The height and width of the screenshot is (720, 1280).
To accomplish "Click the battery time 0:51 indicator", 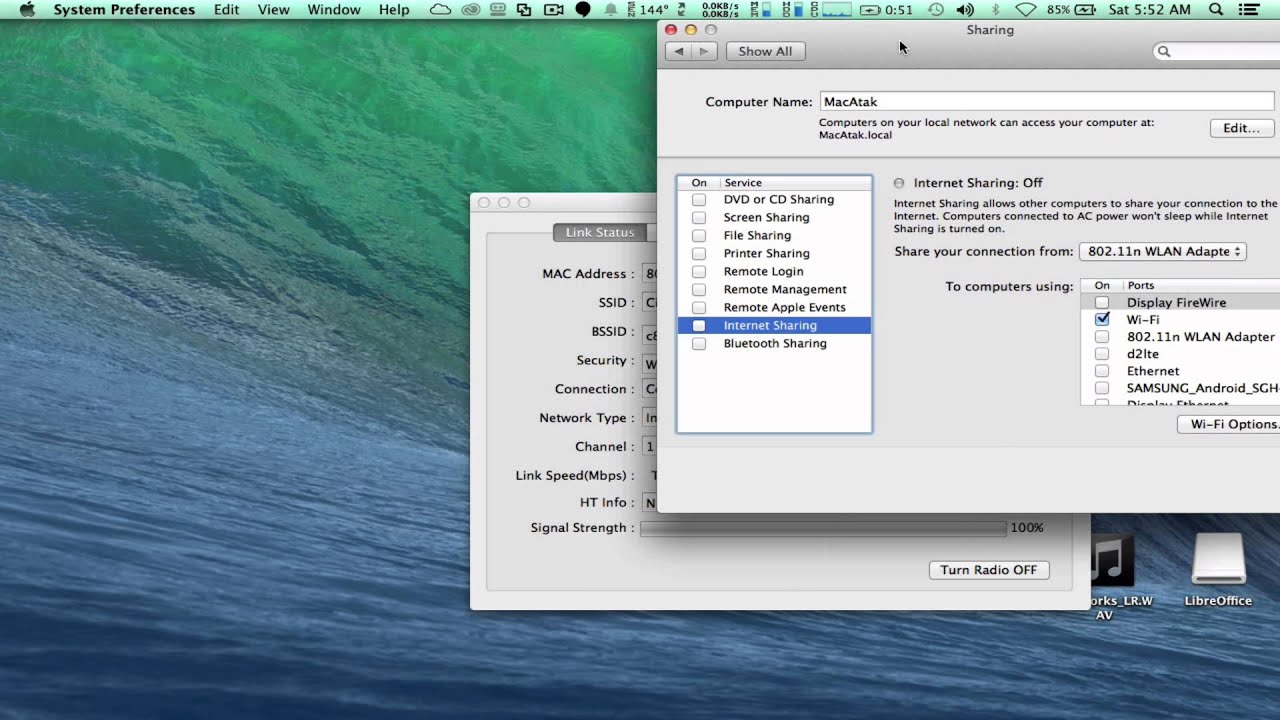I will tap(887, 9).
